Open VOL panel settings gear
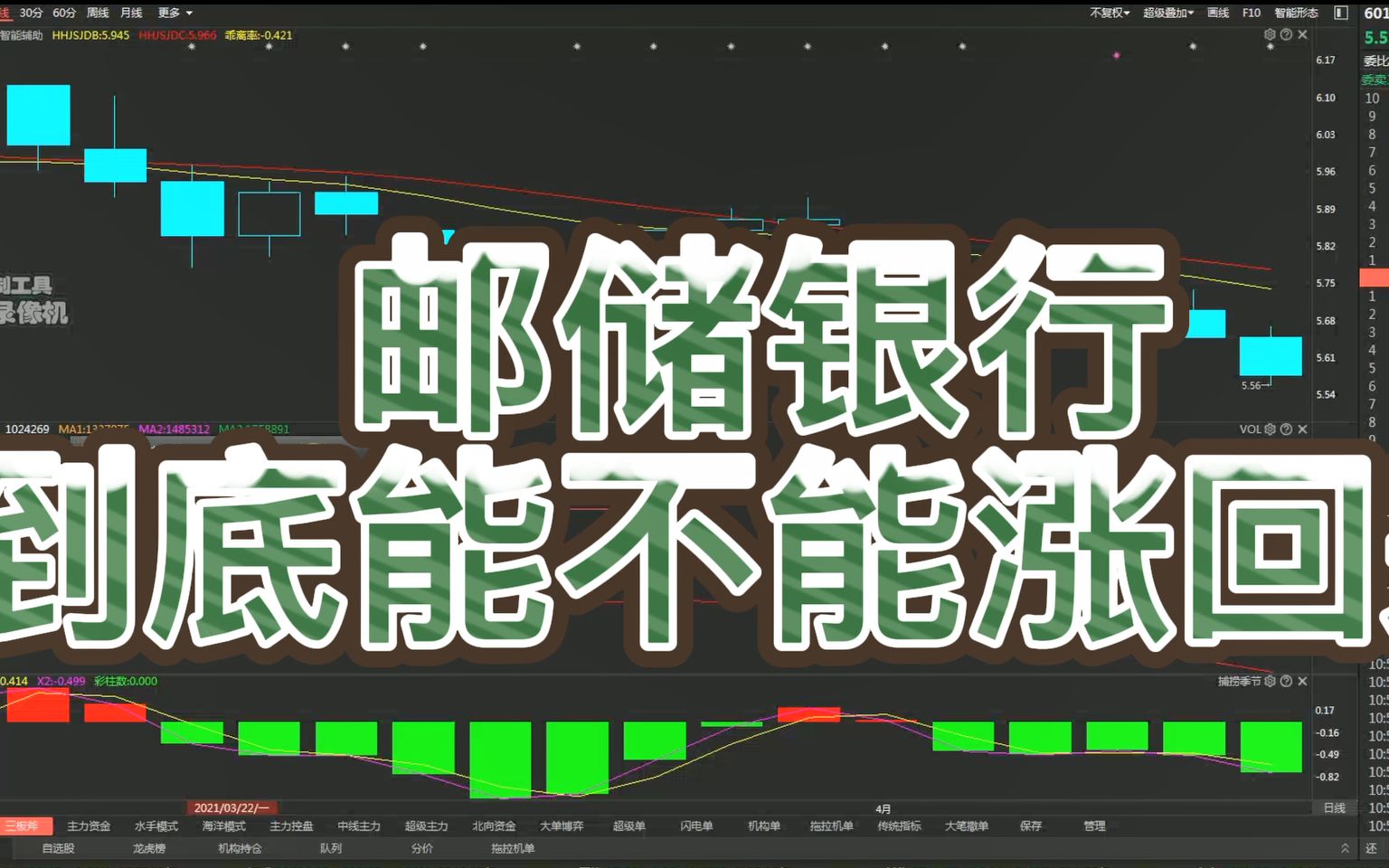Screen dimensions: 1389x868 (1270, 429)
